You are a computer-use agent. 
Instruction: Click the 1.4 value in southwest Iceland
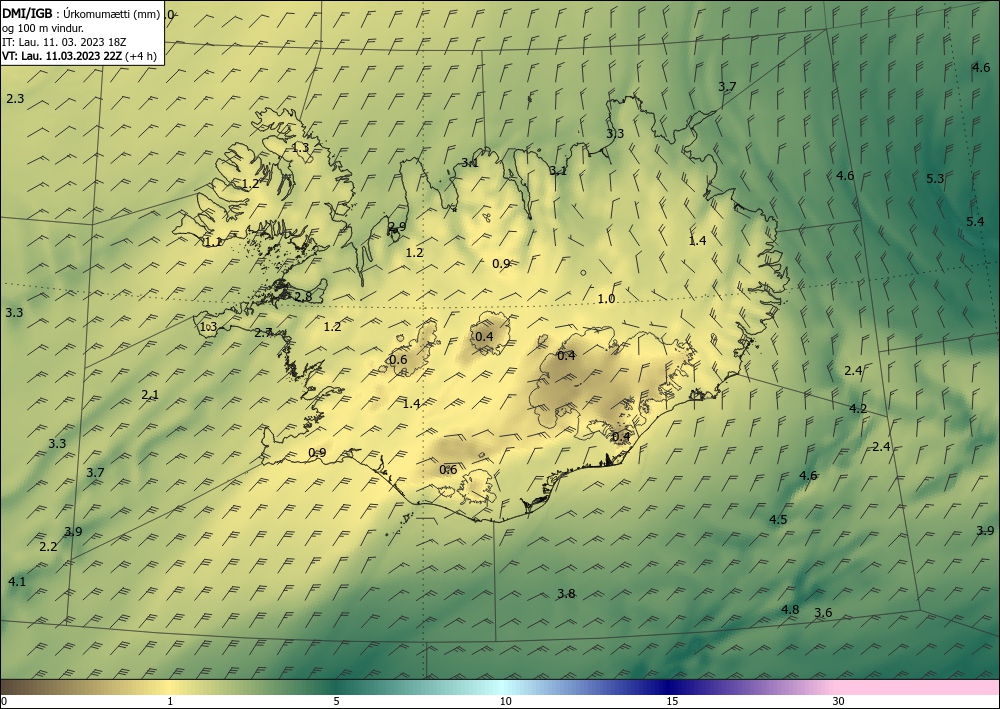[412, 404]
